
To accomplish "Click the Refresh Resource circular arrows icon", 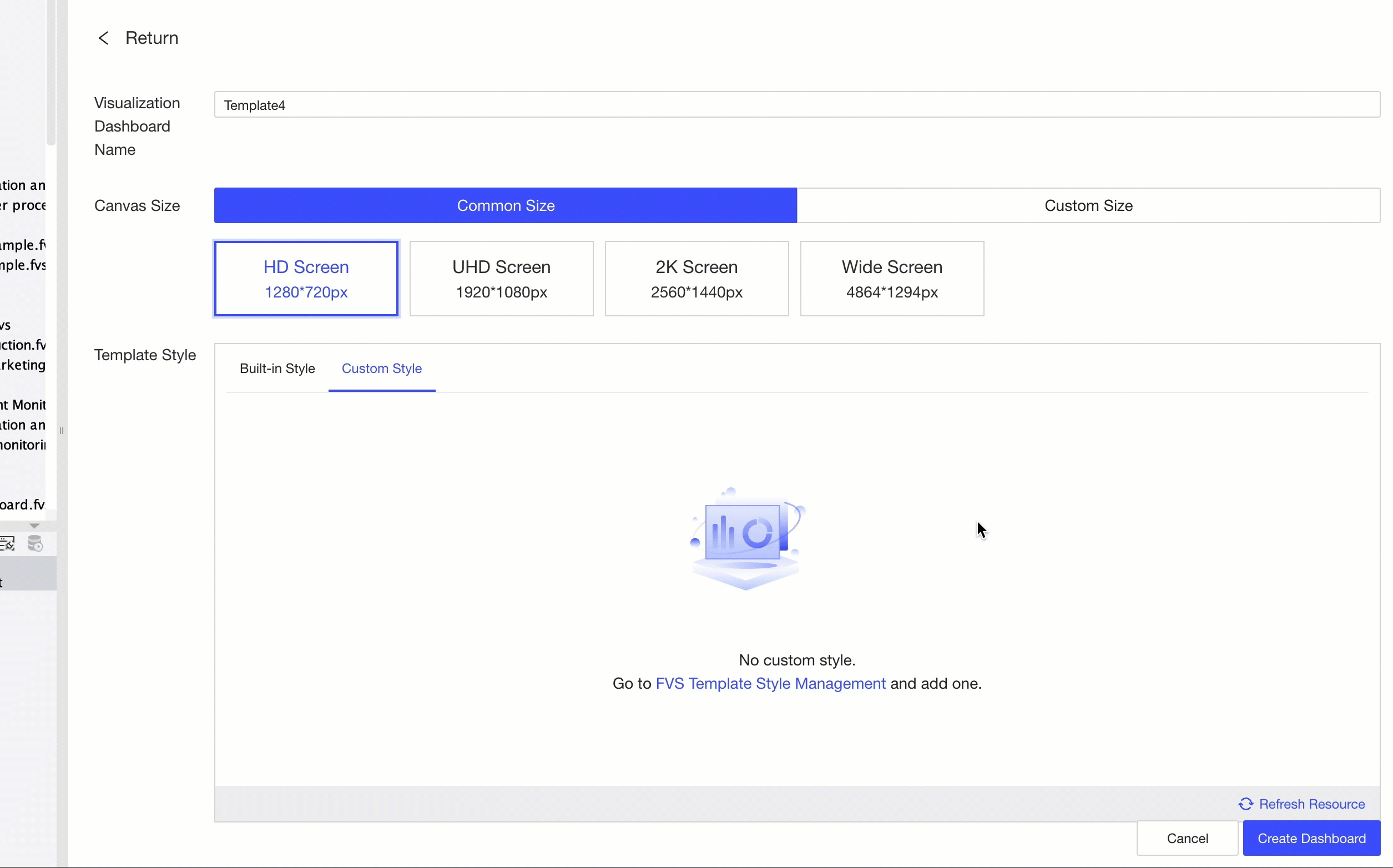I will 1245,804.
